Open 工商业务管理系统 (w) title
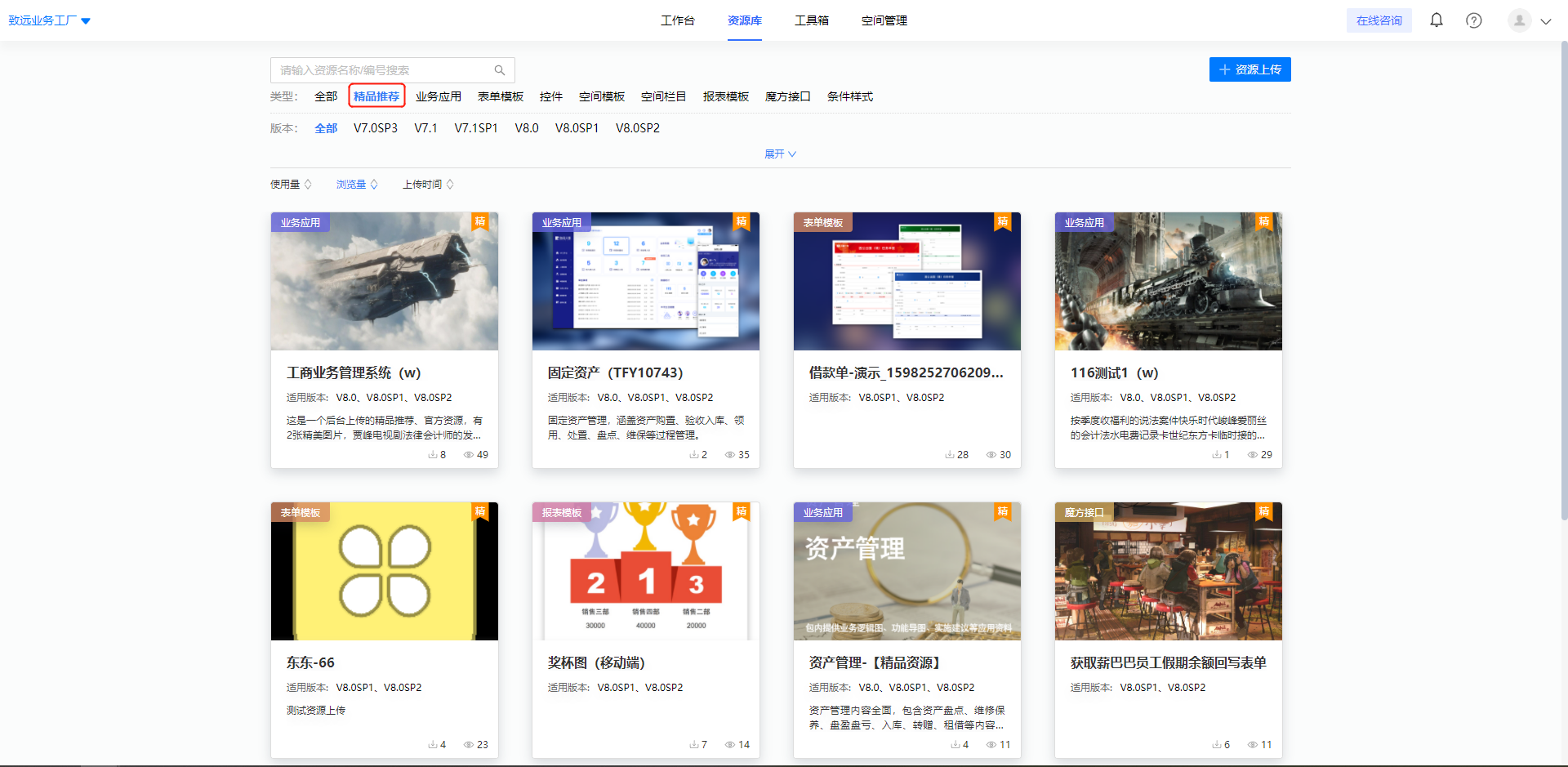The image size is (1568, 767). 354,372
